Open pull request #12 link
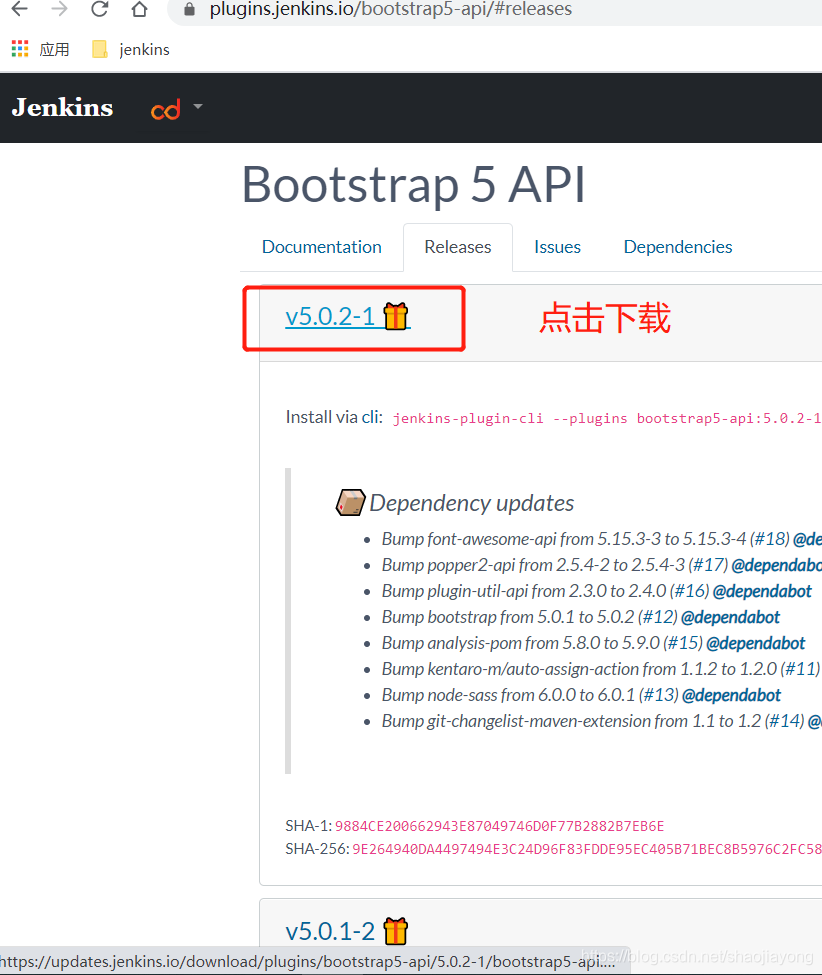 [x=658, y=617]
